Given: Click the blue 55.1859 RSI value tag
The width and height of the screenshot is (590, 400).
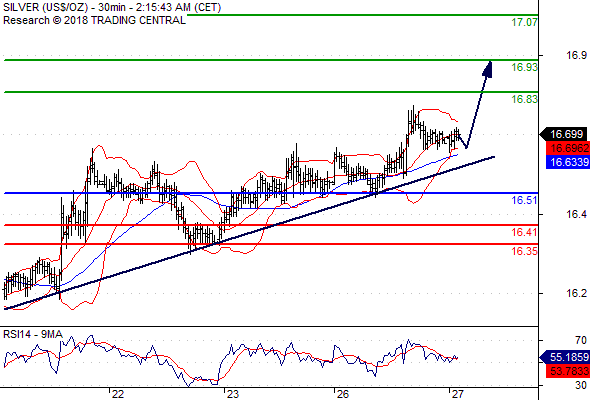Looking at the screenshot, I should click(x=565, y=357).
